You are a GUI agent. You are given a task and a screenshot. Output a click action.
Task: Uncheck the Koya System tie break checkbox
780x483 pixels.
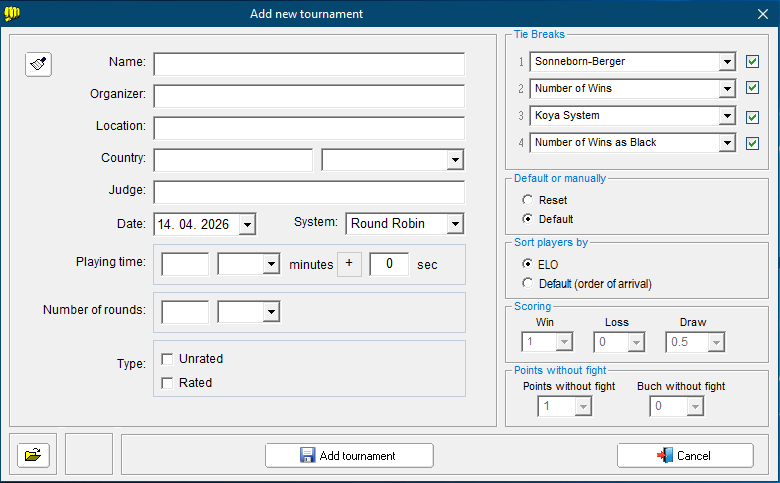(x=753, y=116)
